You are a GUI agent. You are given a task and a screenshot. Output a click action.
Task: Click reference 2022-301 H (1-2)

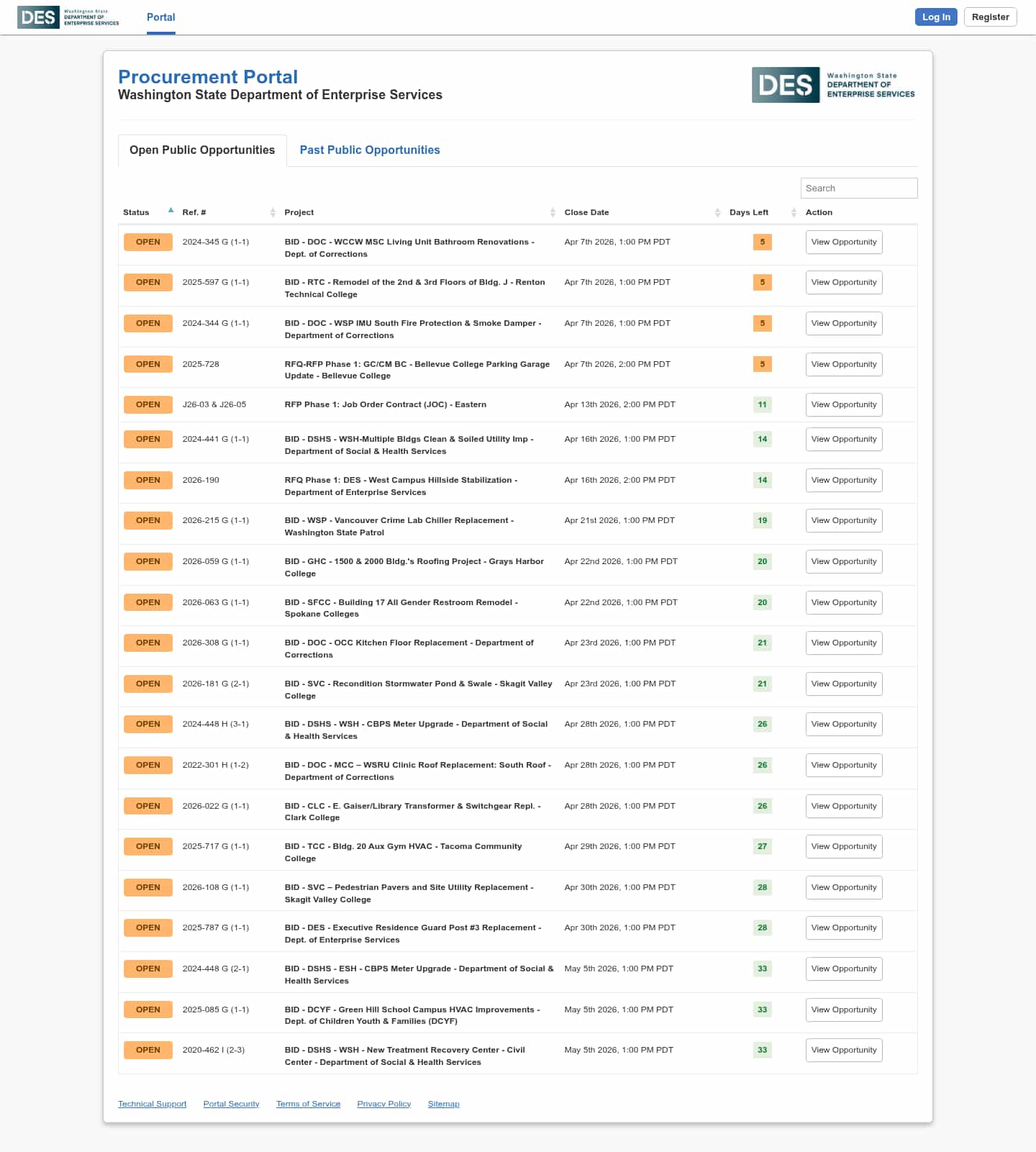pyautogui.click(x=216, y=765)
